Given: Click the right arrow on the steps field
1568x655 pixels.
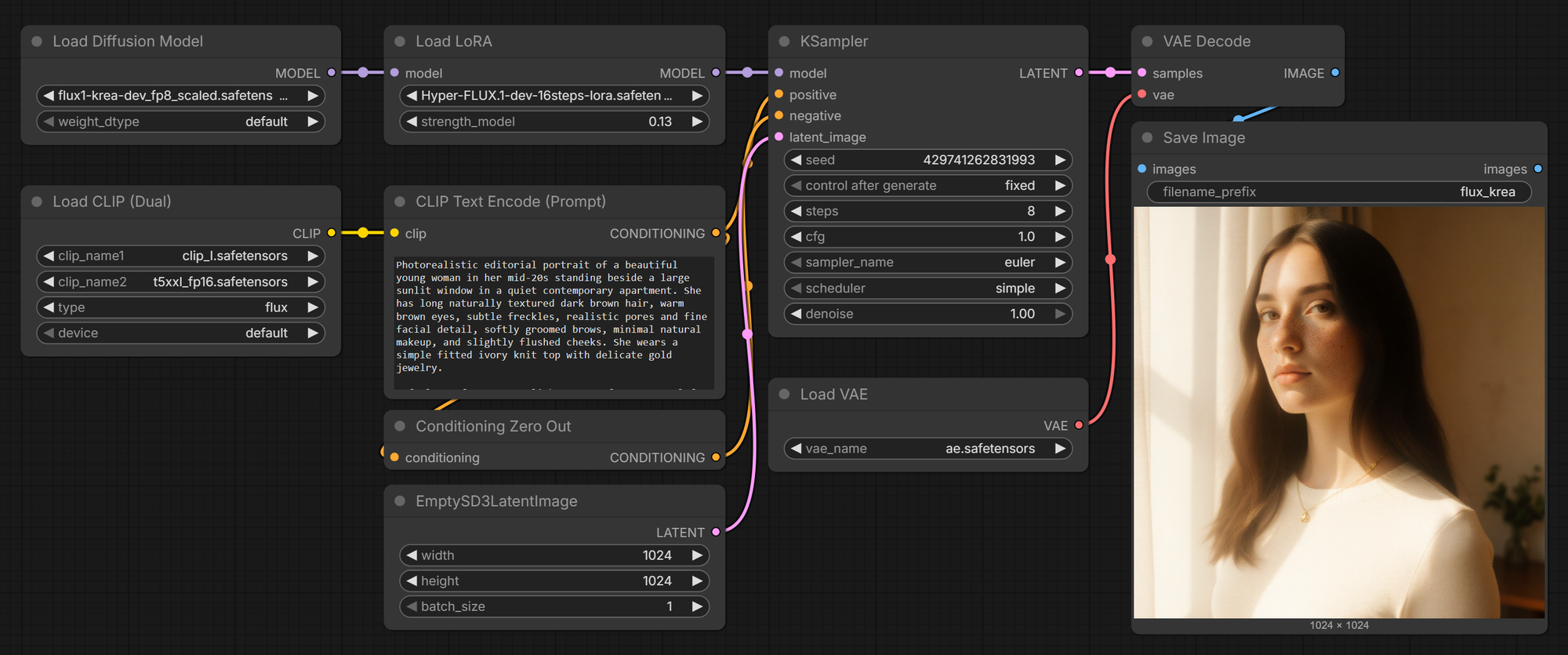Looking at the screenshot, I should click(1060, 211).
